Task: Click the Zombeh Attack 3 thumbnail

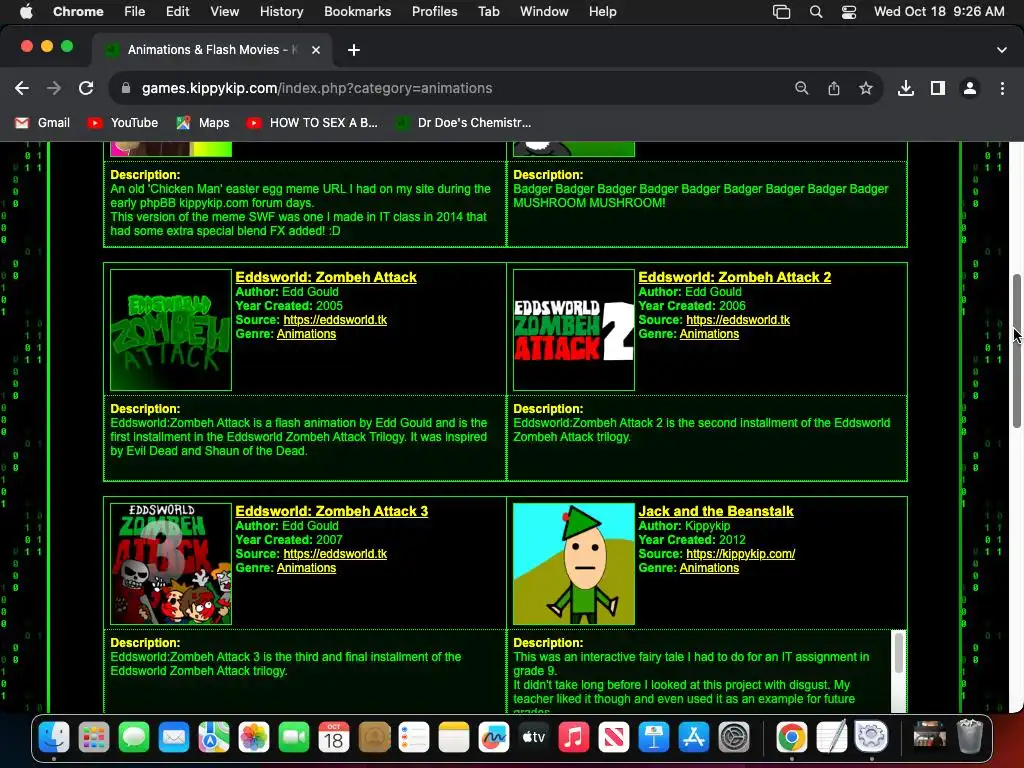Action: click(x=171, y=564)
